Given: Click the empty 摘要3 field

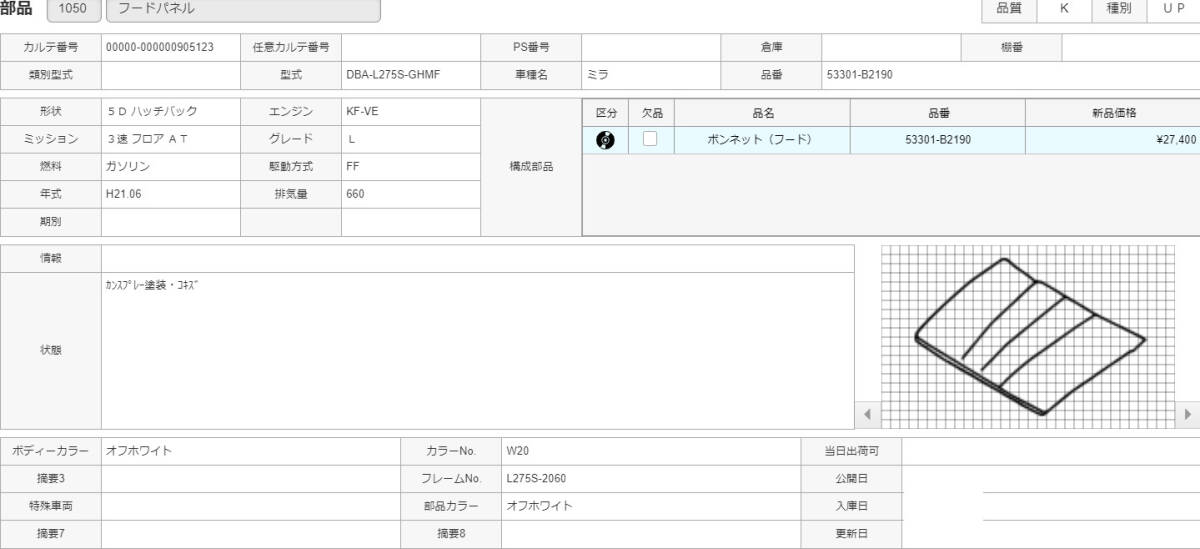Looking at the screenshot, I should [x=251, y=478].
